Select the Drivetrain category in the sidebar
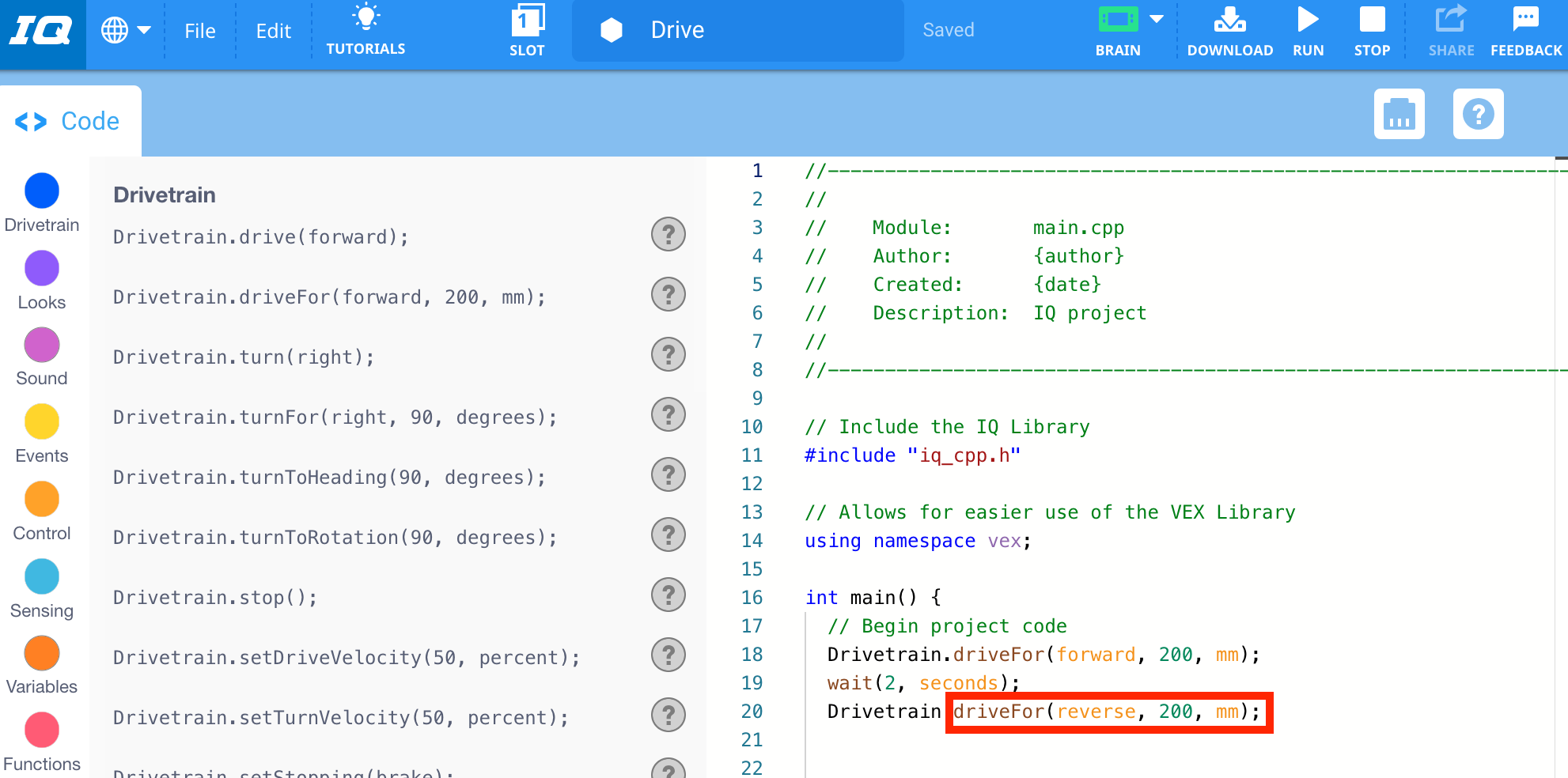The height and width of the screenshot is (778, 1568). [x=41, y=191]
